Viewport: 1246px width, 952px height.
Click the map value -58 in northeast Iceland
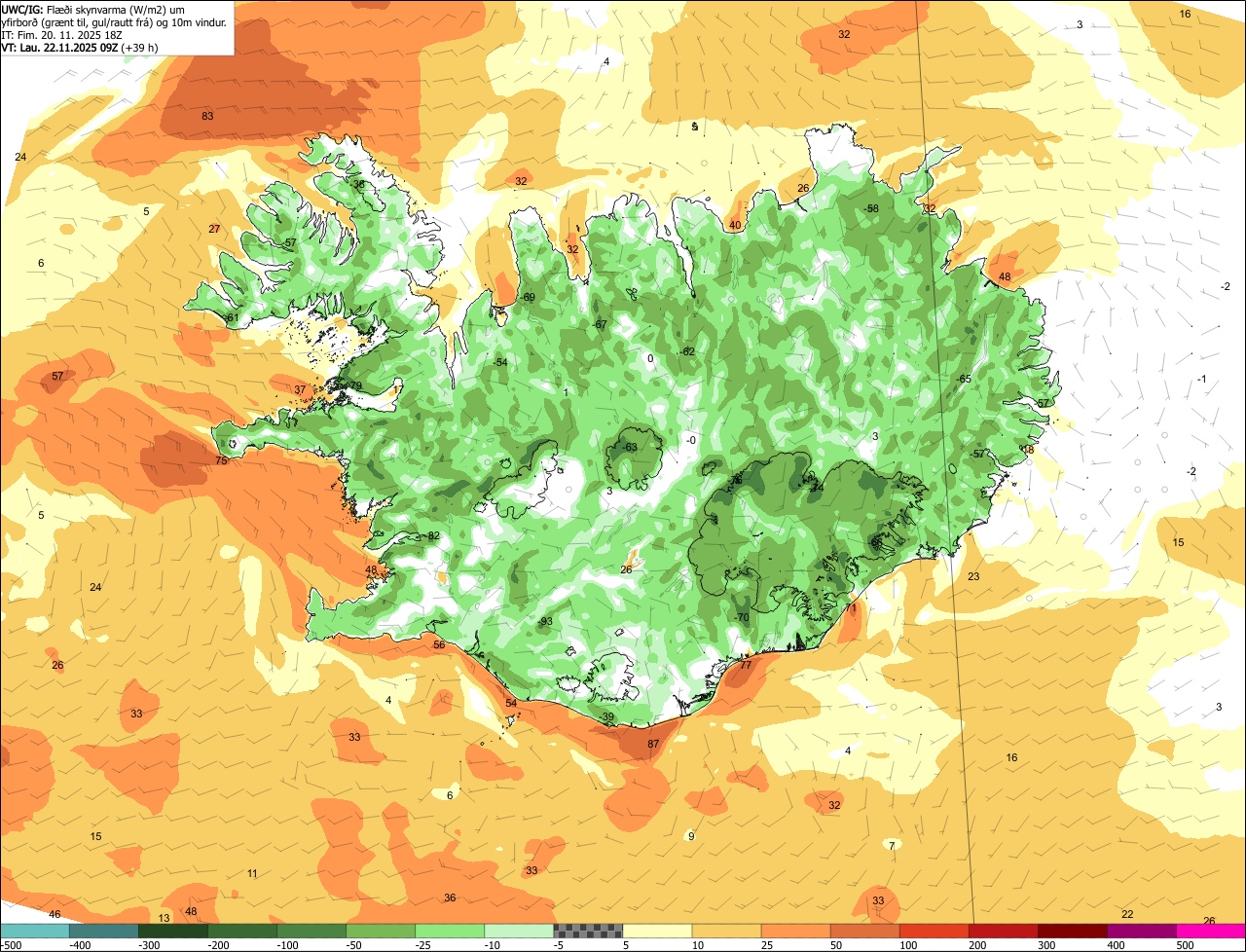[870, 208]
